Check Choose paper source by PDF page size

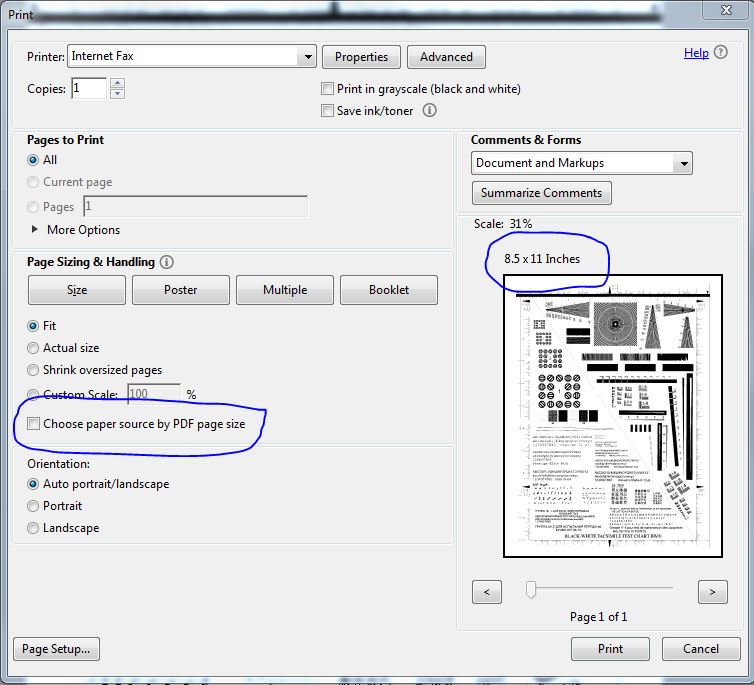34,424
